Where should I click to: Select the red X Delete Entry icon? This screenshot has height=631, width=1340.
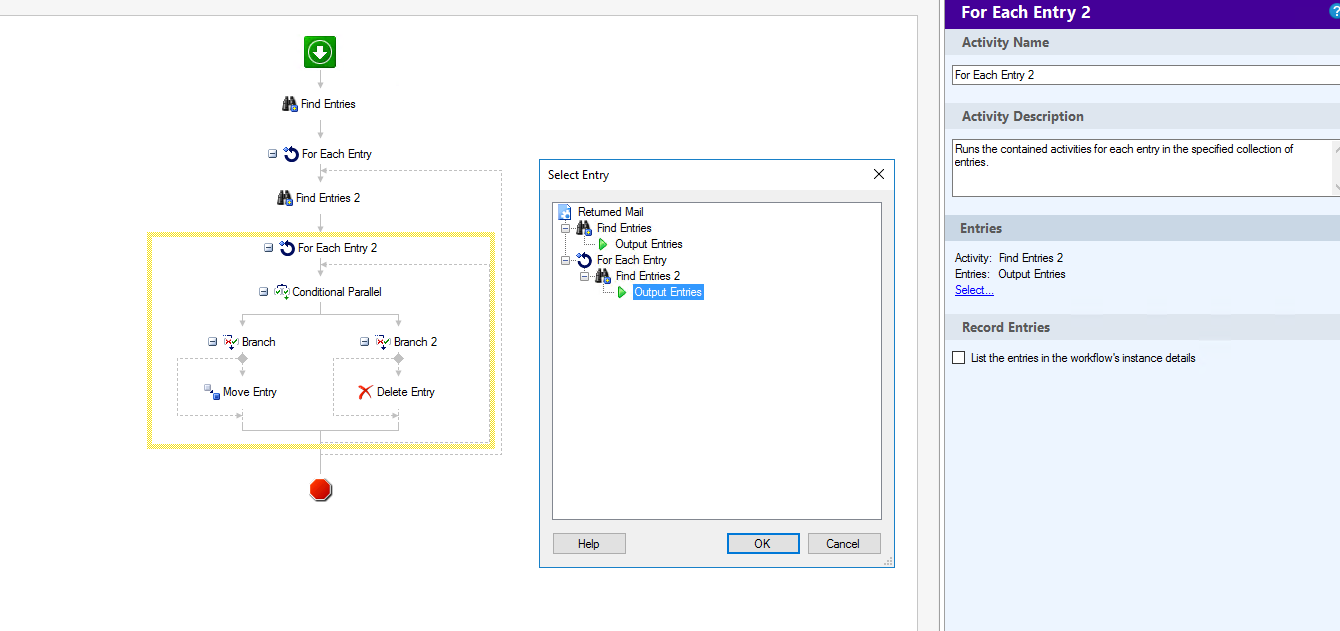pos(365,392)
